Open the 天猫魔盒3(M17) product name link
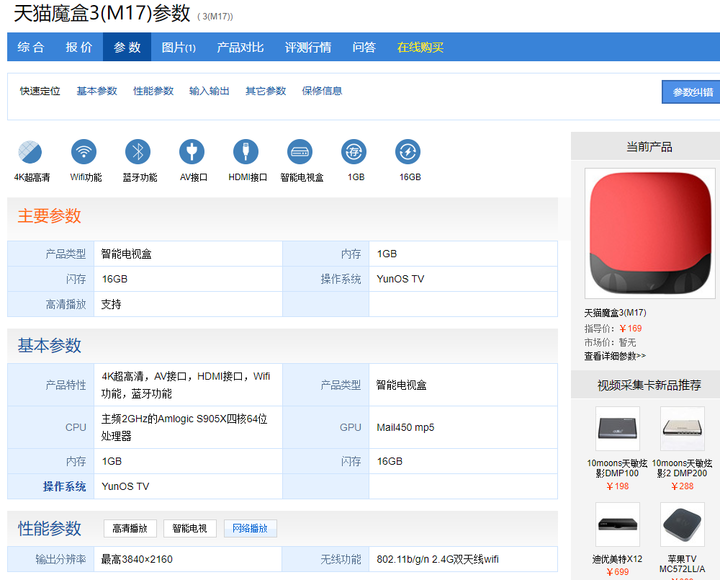 [615, 313]
